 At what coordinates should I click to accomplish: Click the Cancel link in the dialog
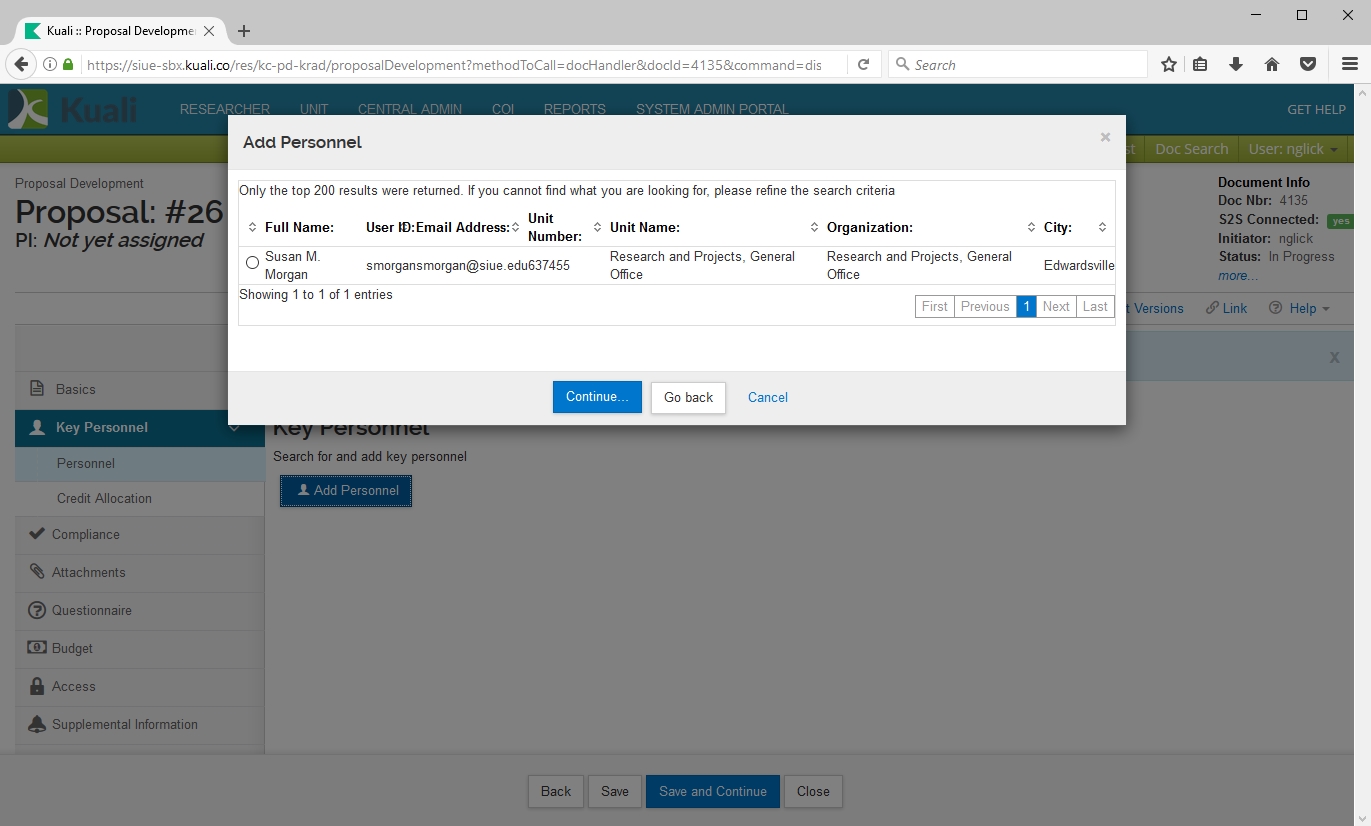[767, 397]
